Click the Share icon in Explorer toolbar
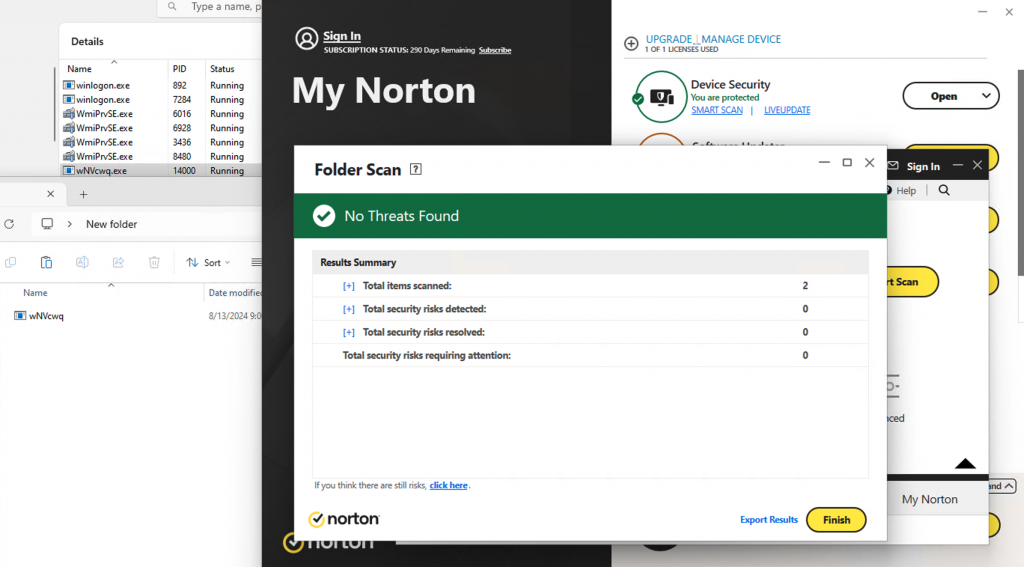Viewport: 1024px width, 567px height. click(x=118, y=262)
